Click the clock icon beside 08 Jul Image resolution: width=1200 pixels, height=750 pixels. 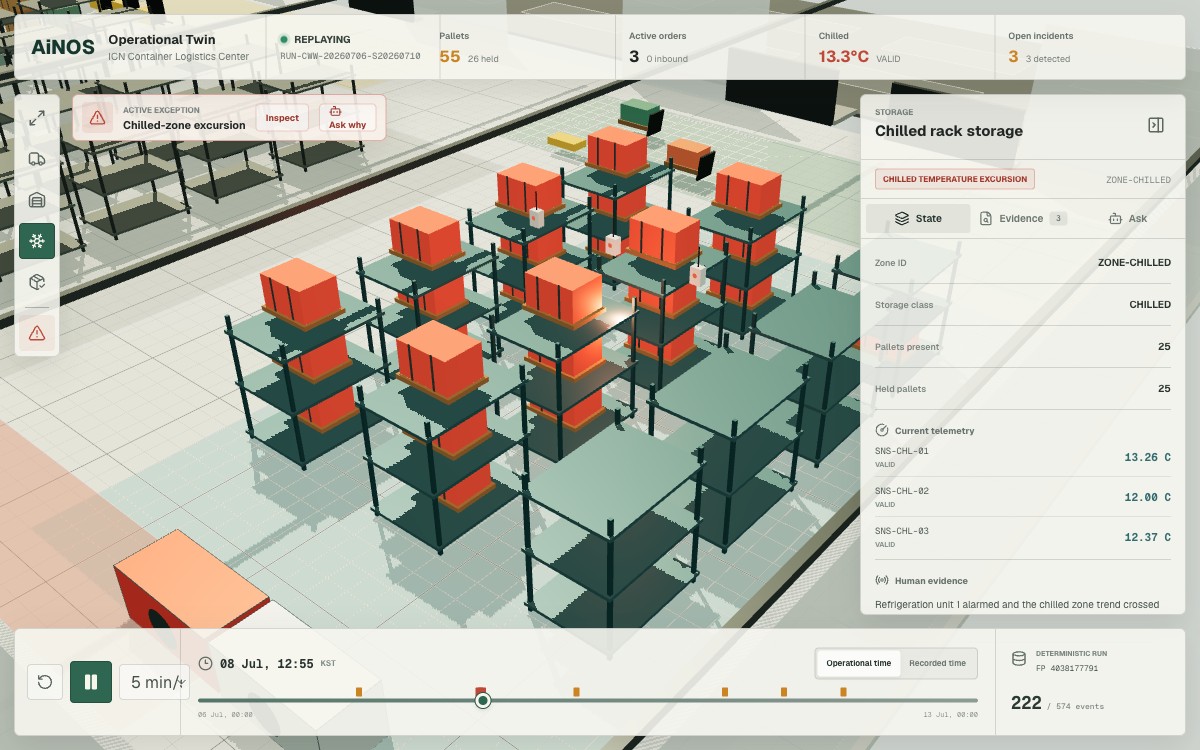pyautogui.click(x=205, y=663)
